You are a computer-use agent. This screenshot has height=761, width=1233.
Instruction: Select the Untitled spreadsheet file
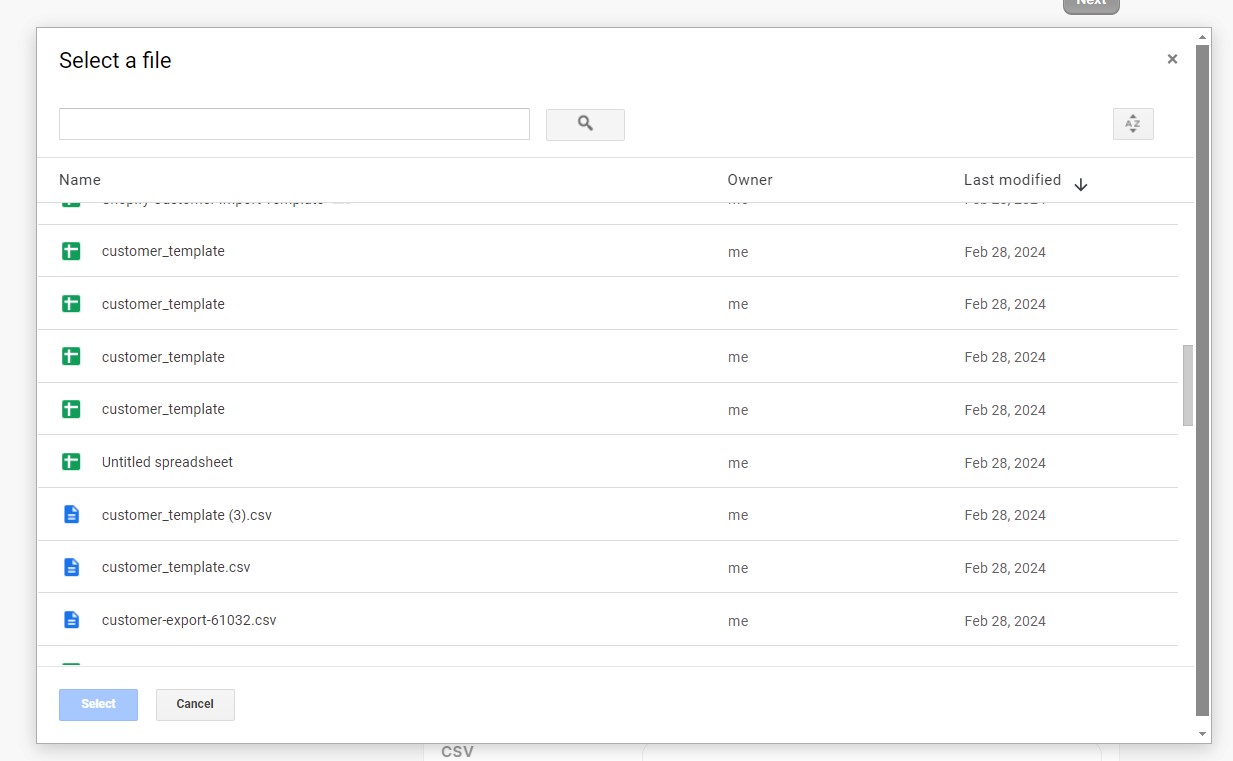tap(167, 462)
